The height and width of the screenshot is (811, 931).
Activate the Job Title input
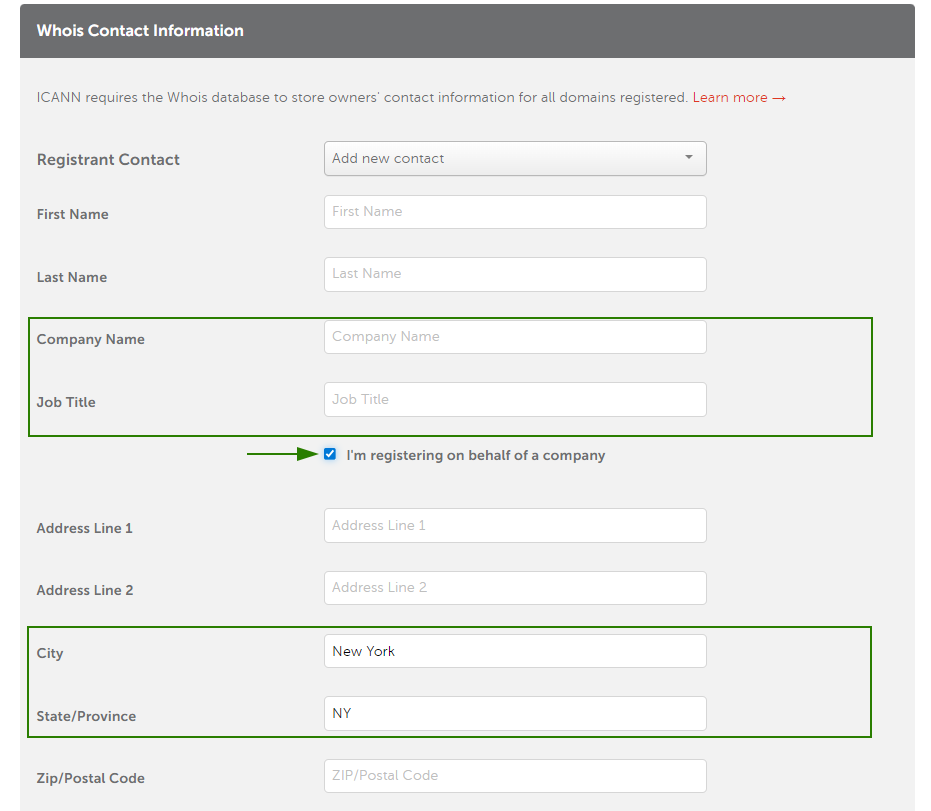coord(515,400)
